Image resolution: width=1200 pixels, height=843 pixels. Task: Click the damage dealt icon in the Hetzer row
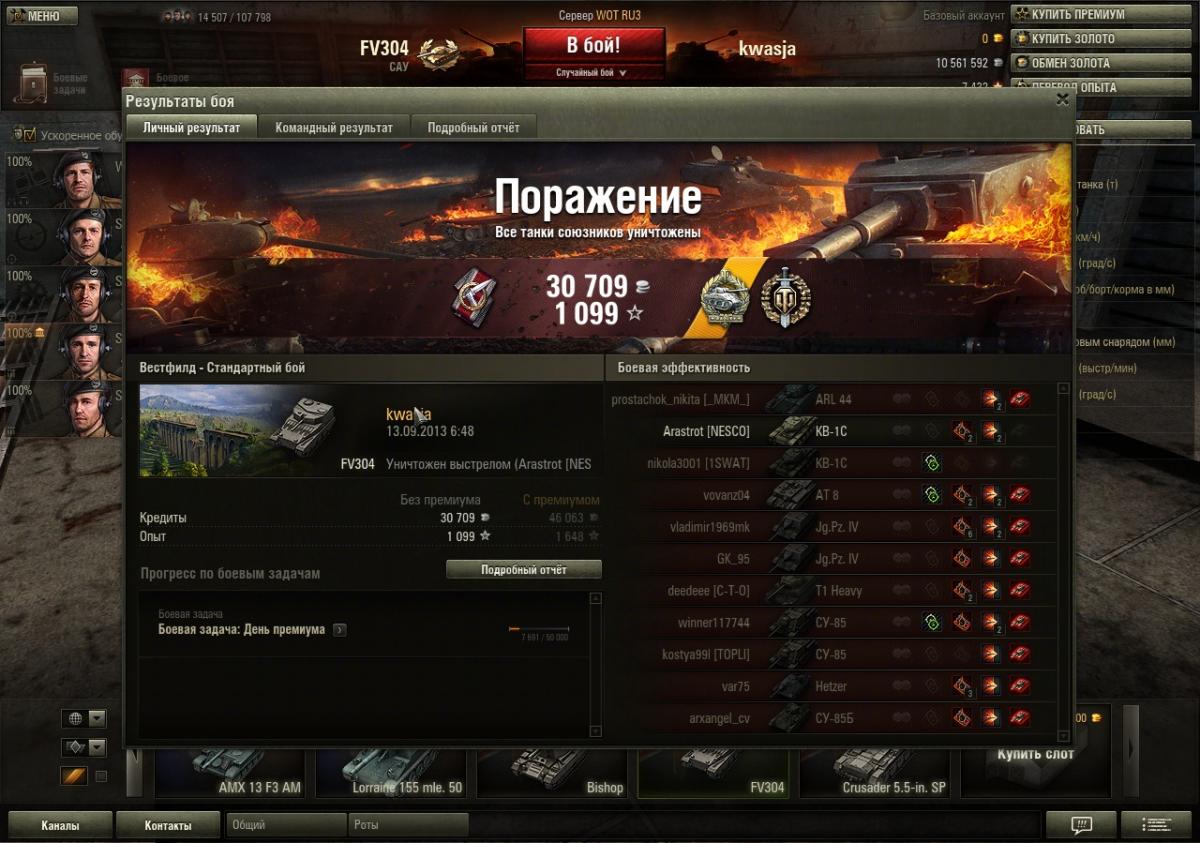point(991,687)
